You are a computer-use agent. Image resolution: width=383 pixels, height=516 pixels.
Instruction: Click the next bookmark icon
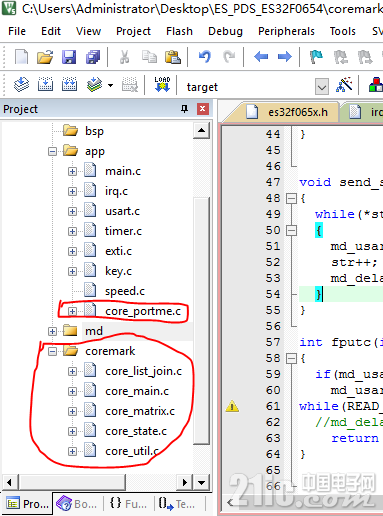(x=365, y=57)
